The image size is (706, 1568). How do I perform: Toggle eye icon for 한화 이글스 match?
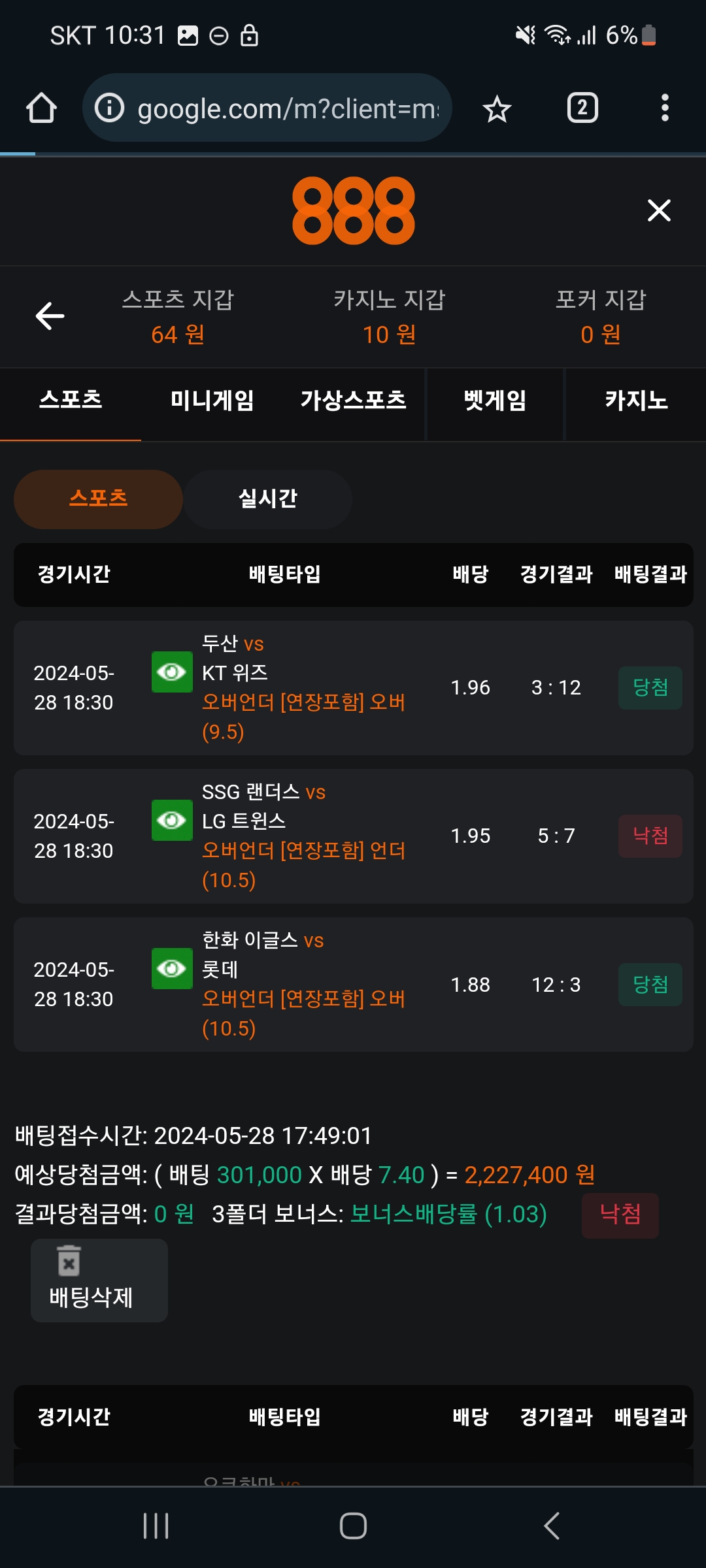pyautogui.click(x=172, y=968)
